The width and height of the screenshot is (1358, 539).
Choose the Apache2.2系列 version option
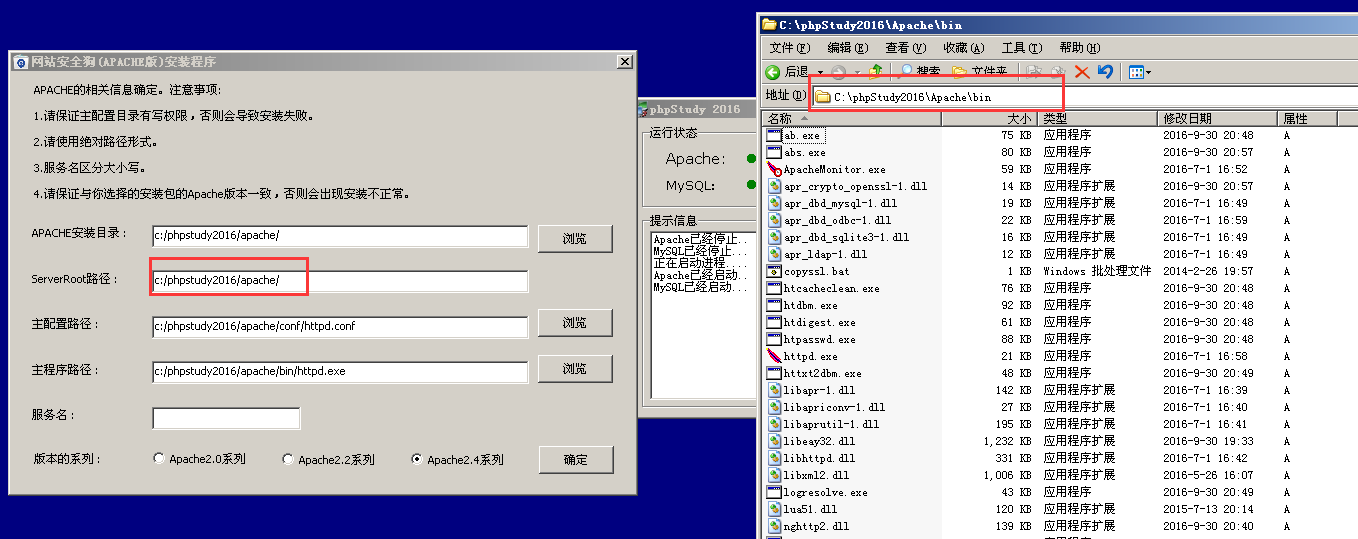(x=288, y=459)
